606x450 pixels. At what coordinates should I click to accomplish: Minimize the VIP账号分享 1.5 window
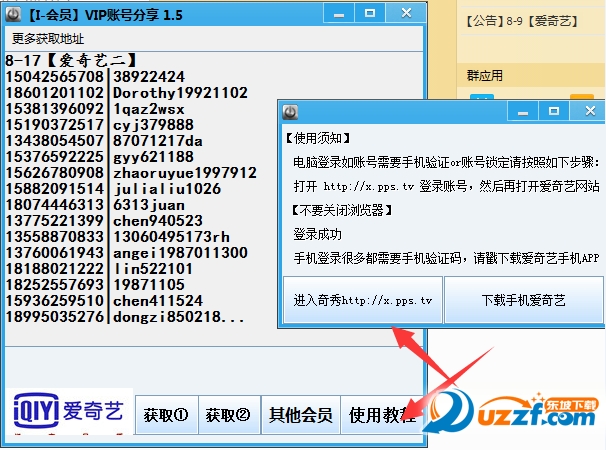[339, 14]
